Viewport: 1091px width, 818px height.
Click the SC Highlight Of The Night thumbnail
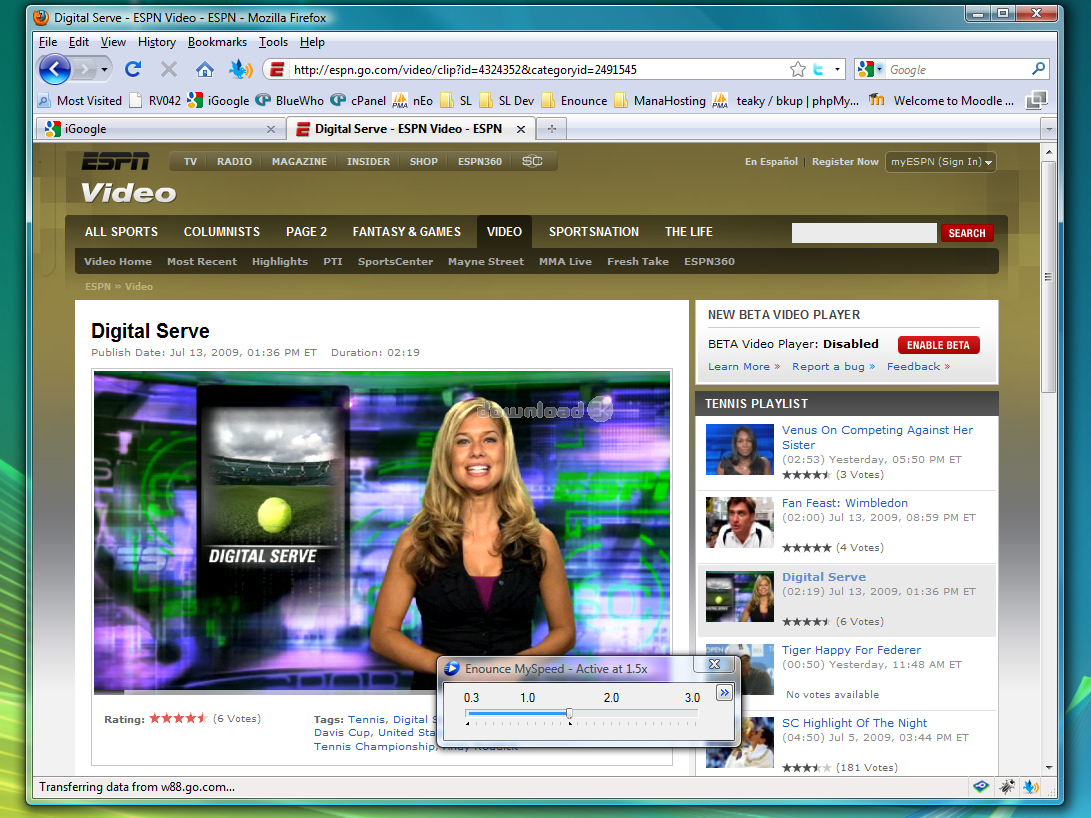(739, 742)
